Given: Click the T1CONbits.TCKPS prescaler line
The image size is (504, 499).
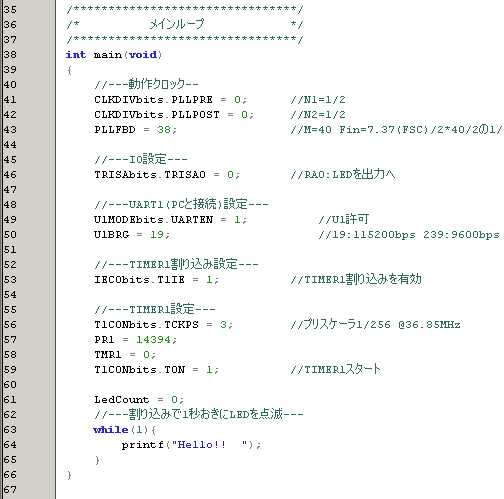Looking at the screenshot, I should pos(163,325).
